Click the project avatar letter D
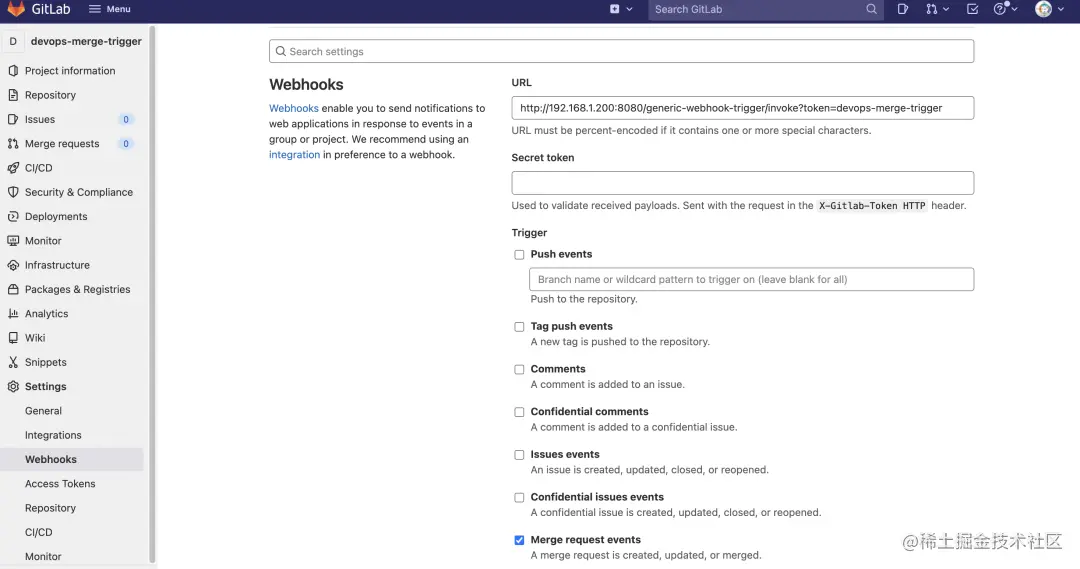Screen dimensions: 1080x569 tap(13, 41)
